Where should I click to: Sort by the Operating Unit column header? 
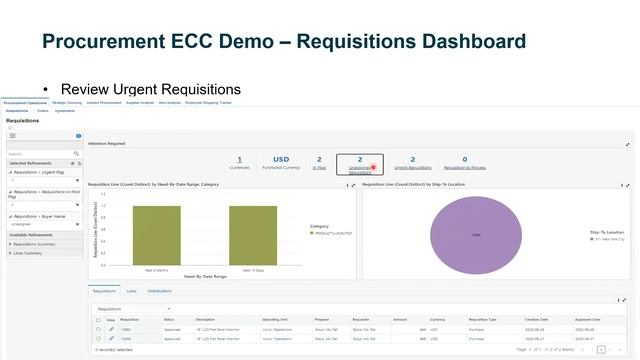275,320
